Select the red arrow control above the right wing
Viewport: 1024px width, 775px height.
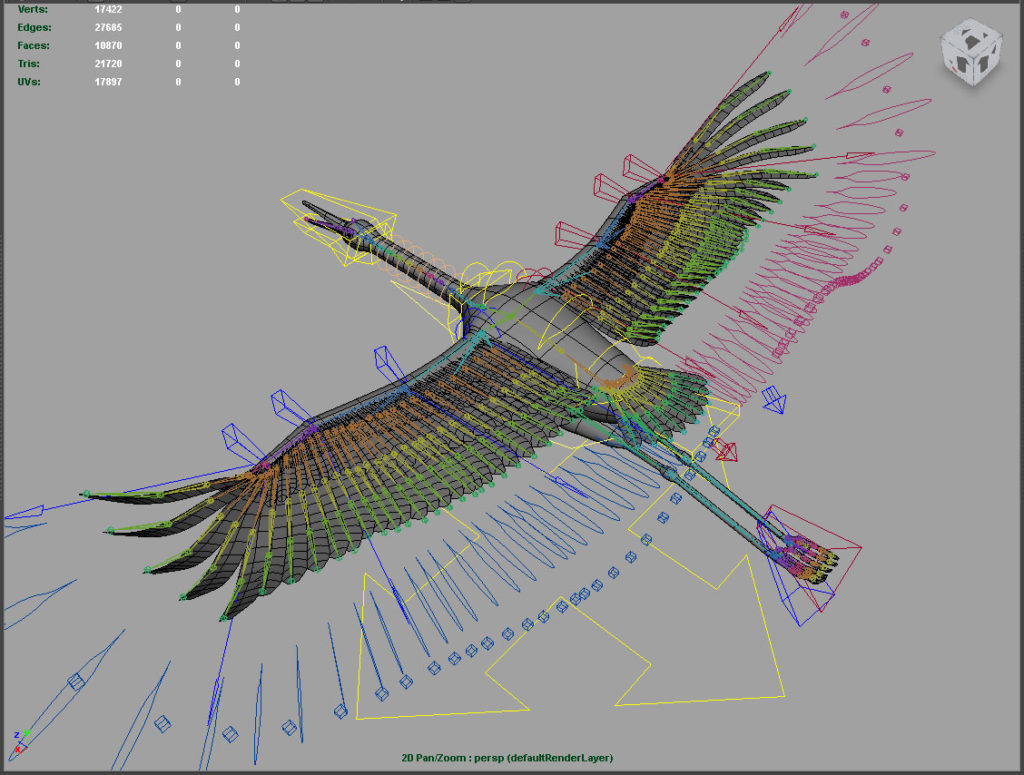[856, 156]
